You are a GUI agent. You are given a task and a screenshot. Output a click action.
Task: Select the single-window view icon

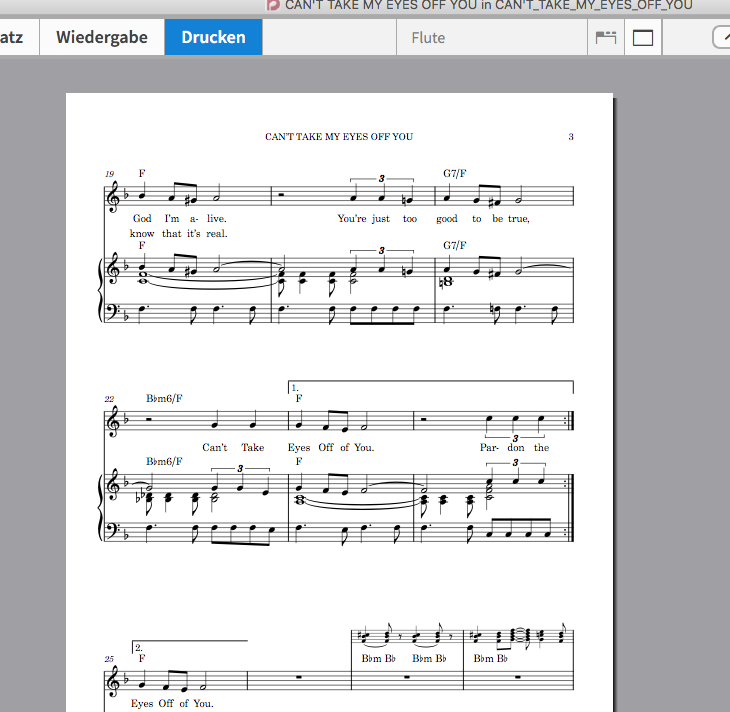coord(643,38)
